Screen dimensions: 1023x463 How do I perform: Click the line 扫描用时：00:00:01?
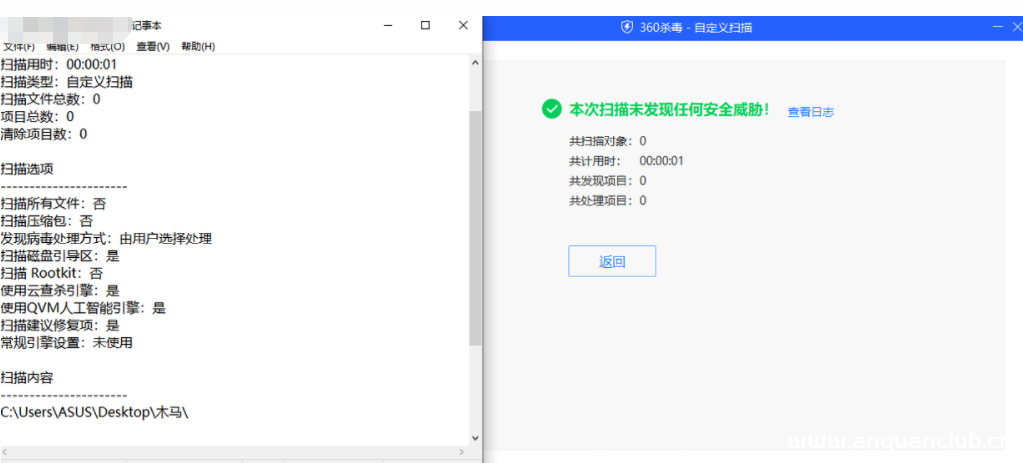[x=59, y=64]
